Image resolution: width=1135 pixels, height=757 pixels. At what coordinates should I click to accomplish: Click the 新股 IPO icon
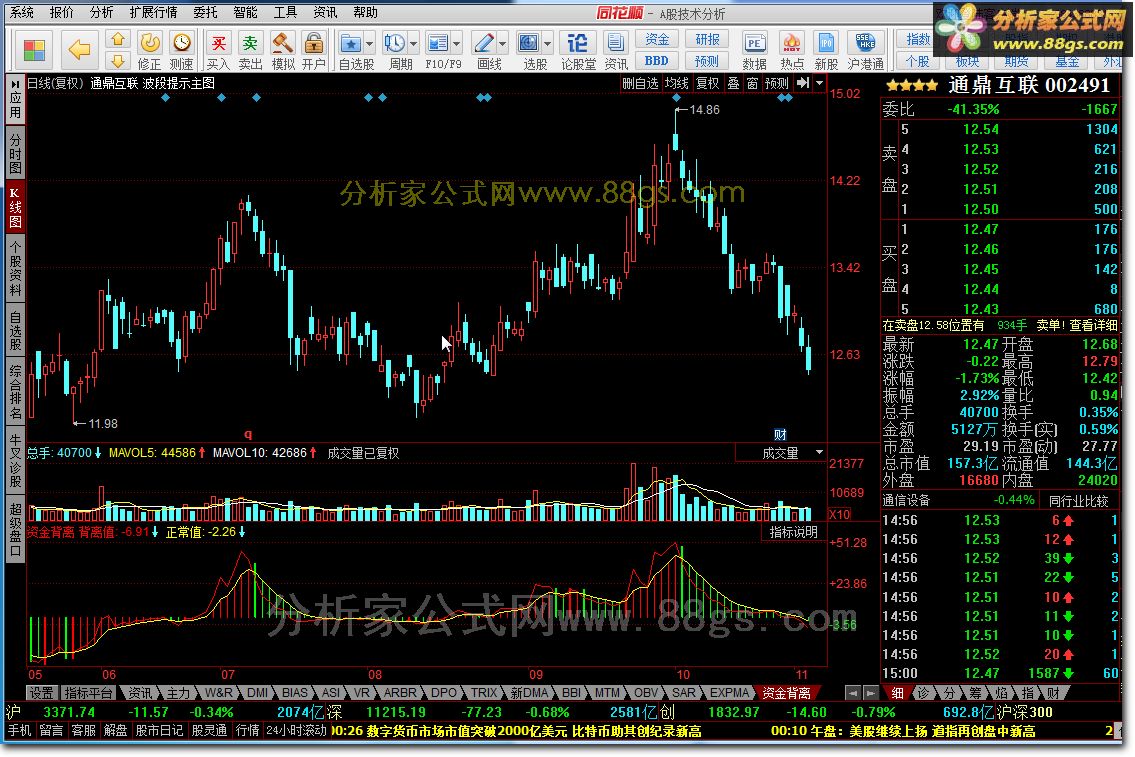[x=826, y=43]
